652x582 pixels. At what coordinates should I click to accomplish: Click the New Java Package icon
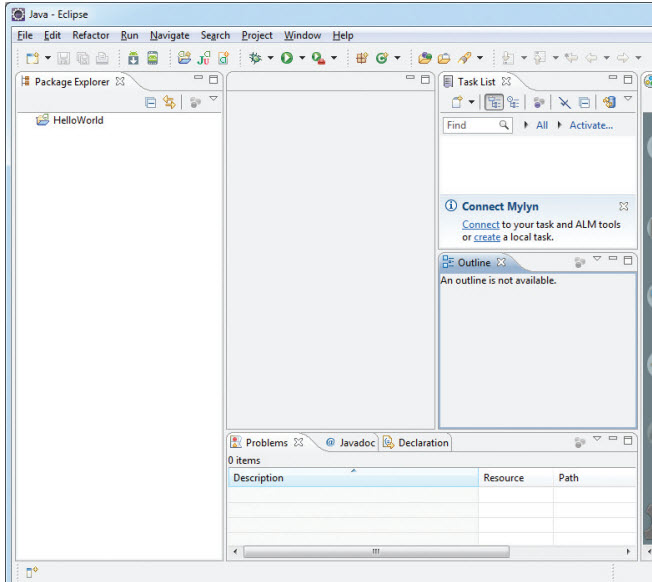pos(362,58)
